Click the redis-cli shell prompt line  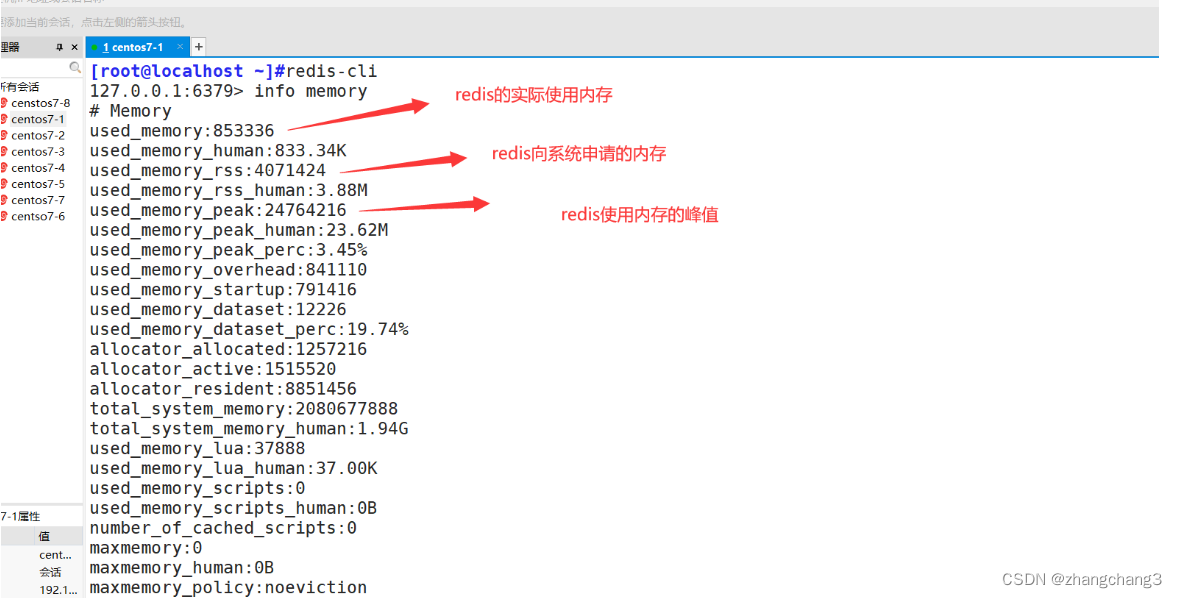click(x=233, y=71)
